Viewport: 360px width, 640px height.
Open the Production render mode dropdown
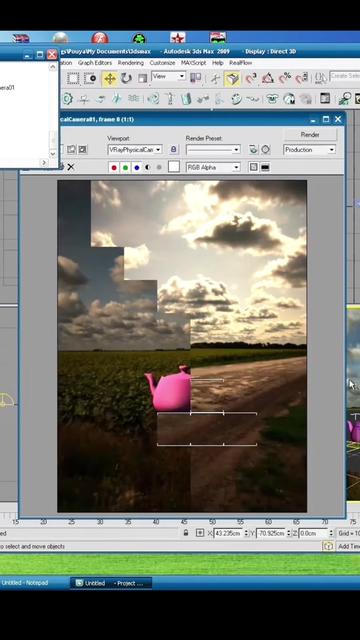pyautogui.click(x=309, y=150)
